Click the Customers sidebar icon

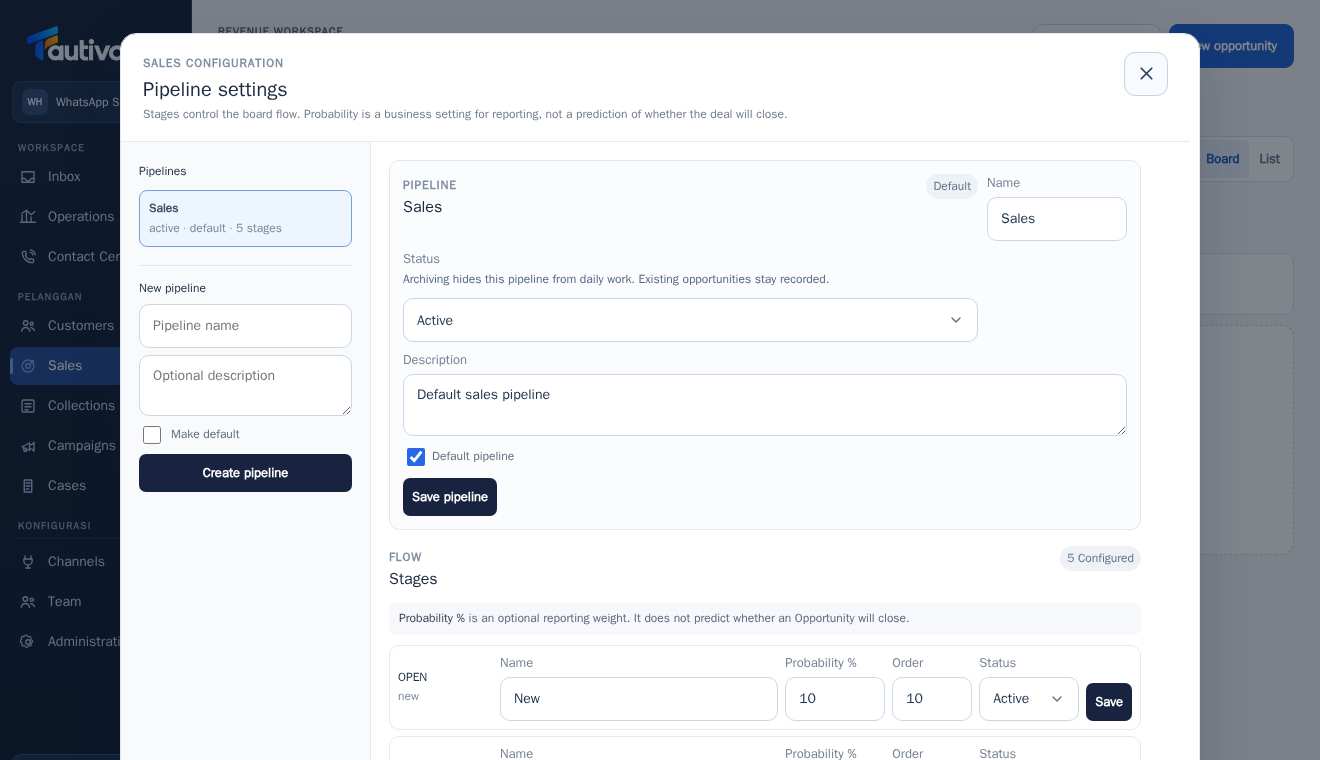[x=28, y=326]
